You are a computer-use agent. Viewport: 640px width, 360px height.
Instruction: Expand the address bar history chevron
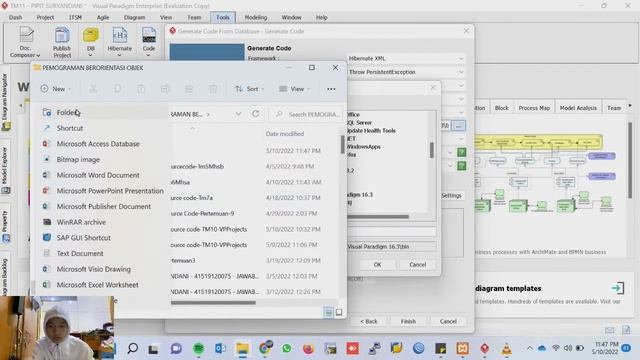238,114
